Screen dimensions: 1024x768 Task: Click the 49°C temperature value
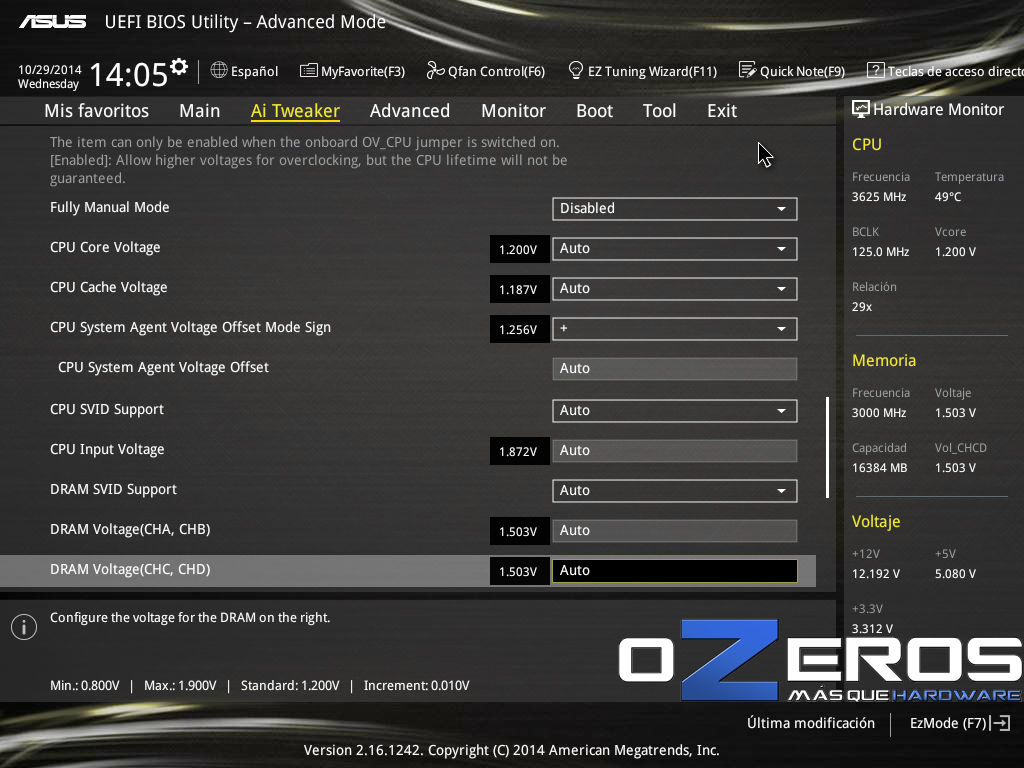coord(948,197)
